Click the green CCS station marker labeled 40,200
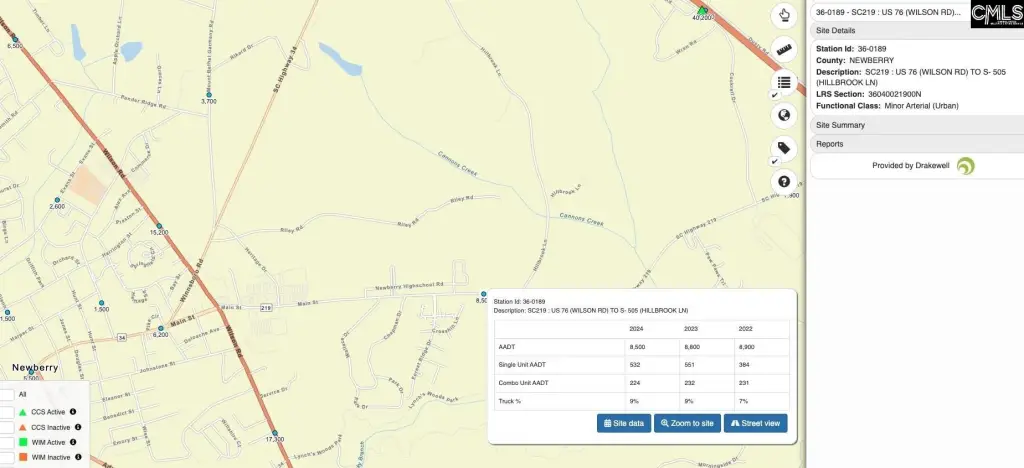Screen dimensions: 1024x468 click(702, 11)
